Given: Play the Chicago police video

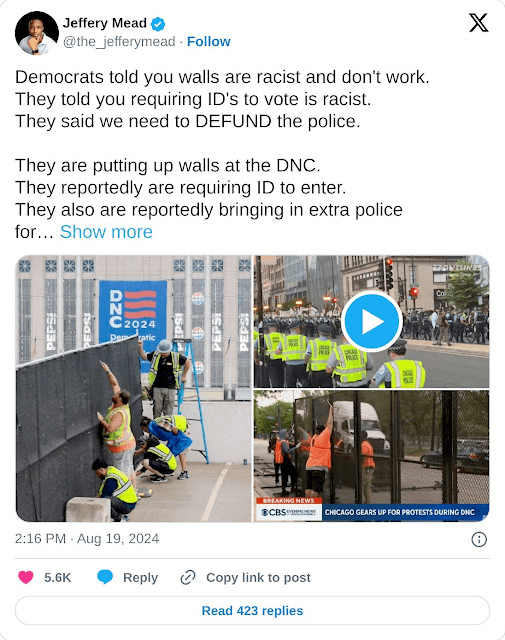Looking at the screenshot, I should click(372, 321).
